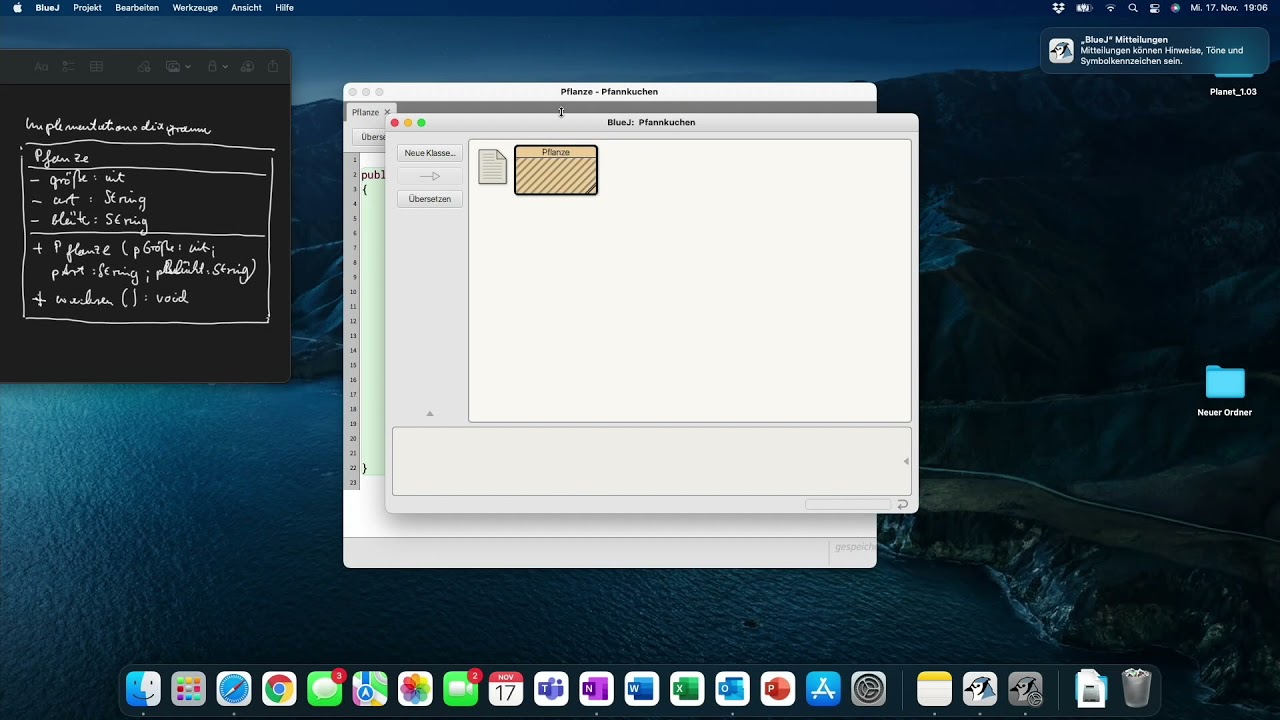
Task: Click the Übersetzen button in the BlueJ project window
Action: point(430,199)
